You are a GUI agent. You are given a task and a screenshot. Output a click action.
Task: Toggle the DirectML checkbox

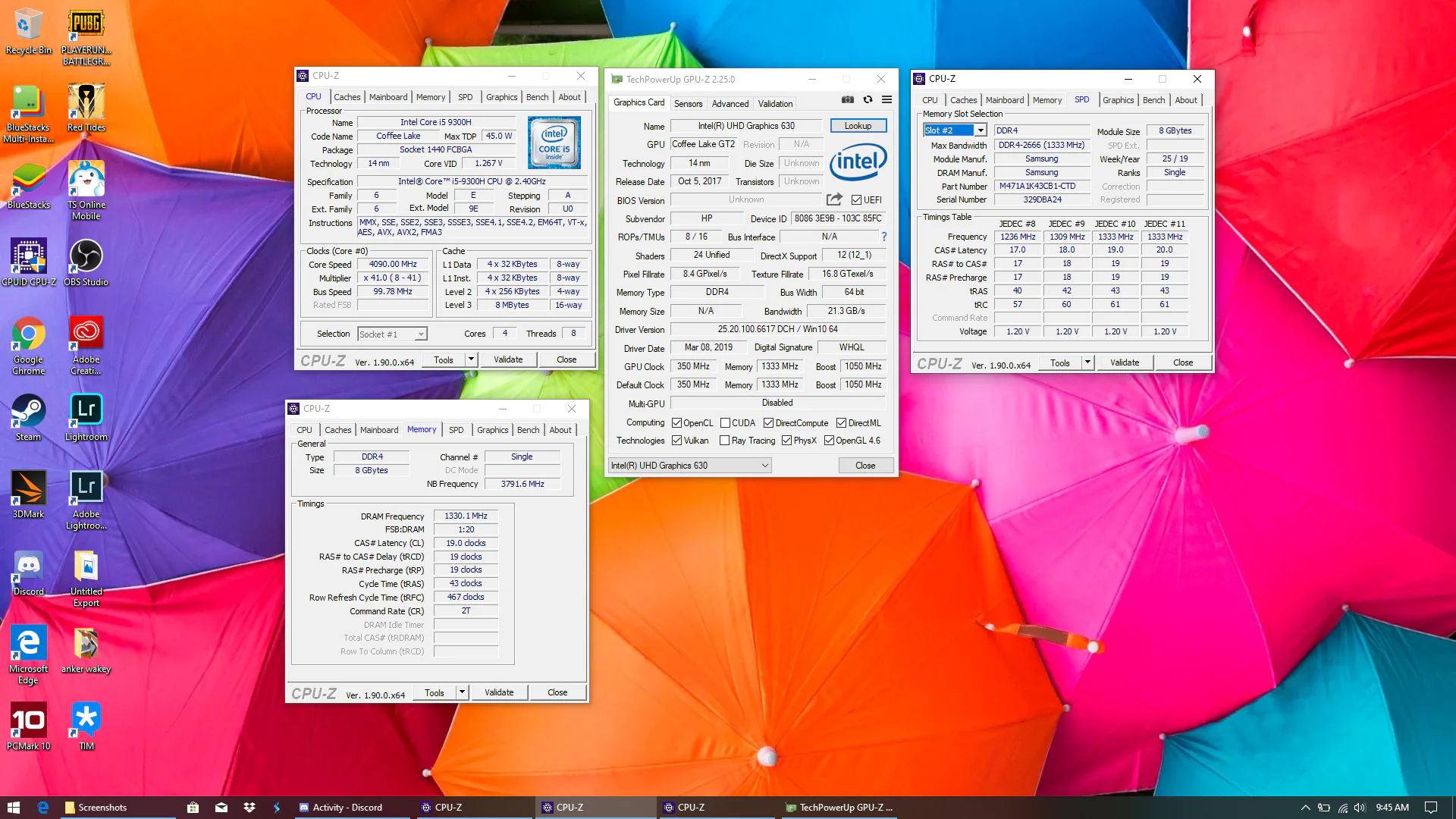click(x=841, y=423)
